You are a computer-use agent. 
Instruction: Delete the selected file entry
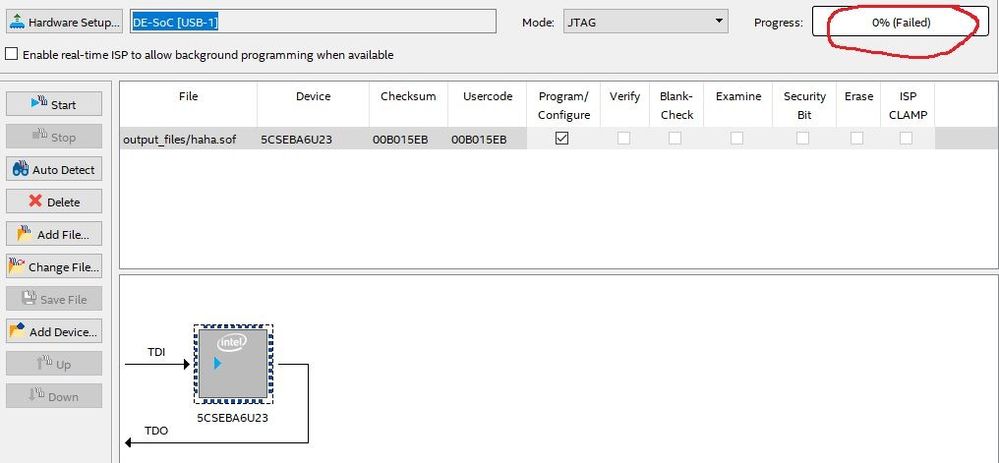pyautogui.click(x=54, y=202)
